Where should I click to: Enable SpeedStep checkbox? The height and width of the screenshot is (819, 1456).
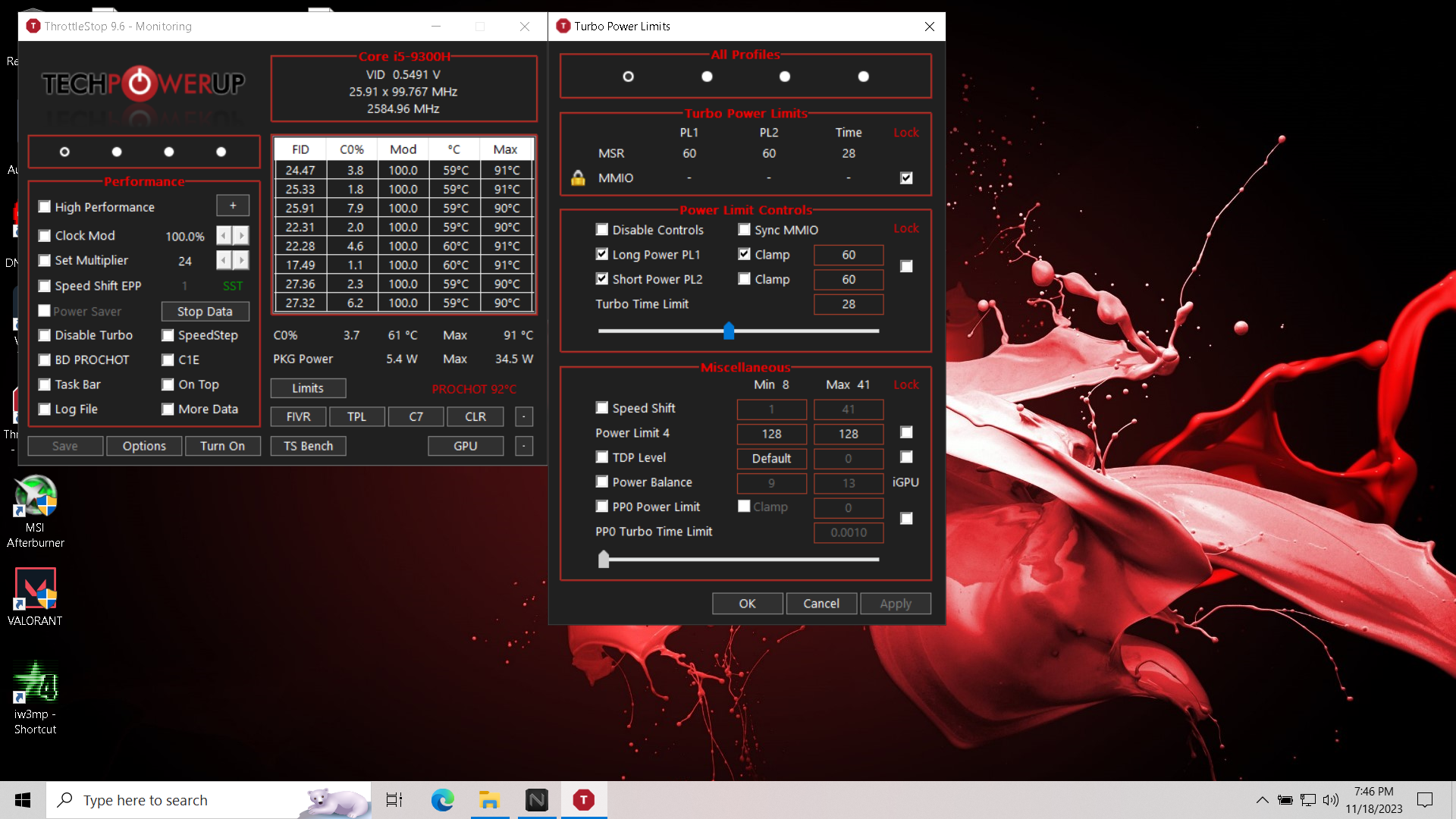click(x=168, y=335)
